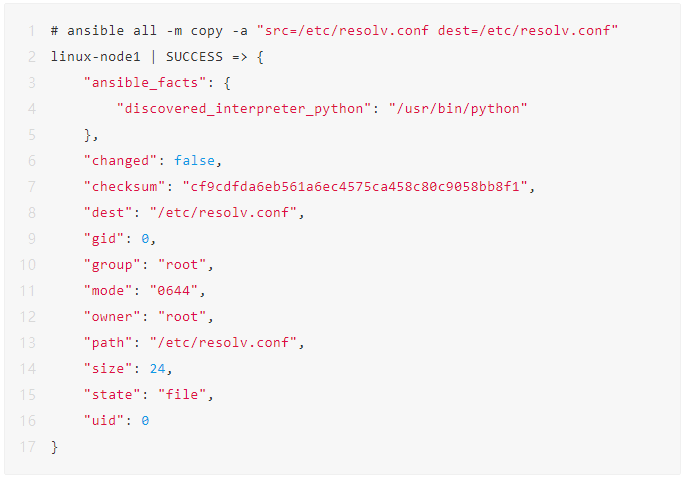Click the "ansible_facts" key
Image resolution: width=684 pixels, height=480 pixels.
click(x=145, y=83)
